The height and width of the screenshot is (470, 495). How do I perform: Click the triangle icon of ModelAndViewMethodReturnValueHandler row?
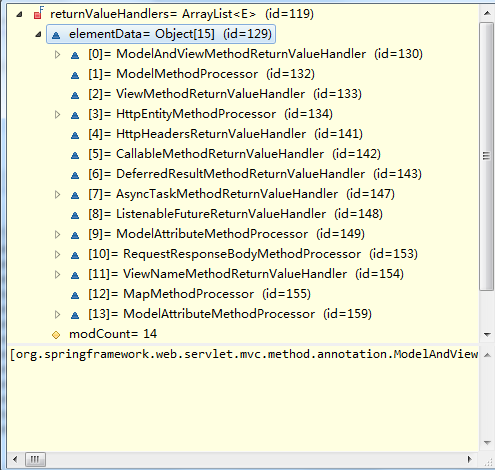[75, 55]
